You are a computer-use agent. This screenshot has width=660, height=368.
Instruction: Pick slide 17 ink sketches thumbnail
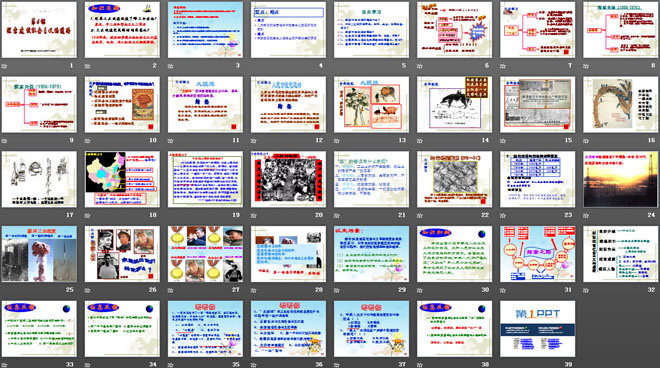(x=39, y=179)
